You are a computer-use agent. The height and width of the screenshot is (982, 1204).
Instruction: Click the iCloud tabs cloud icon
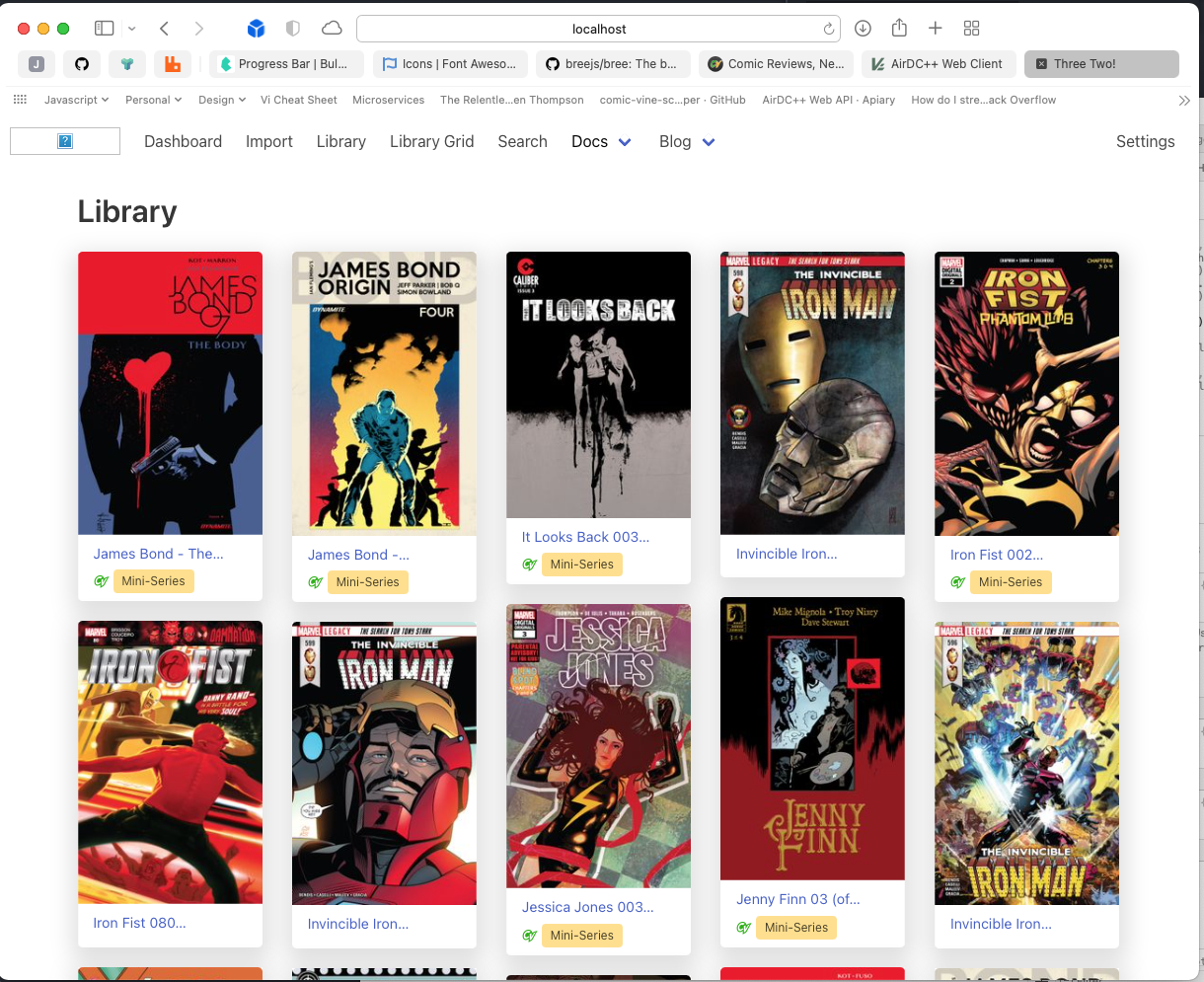point(332,29)
